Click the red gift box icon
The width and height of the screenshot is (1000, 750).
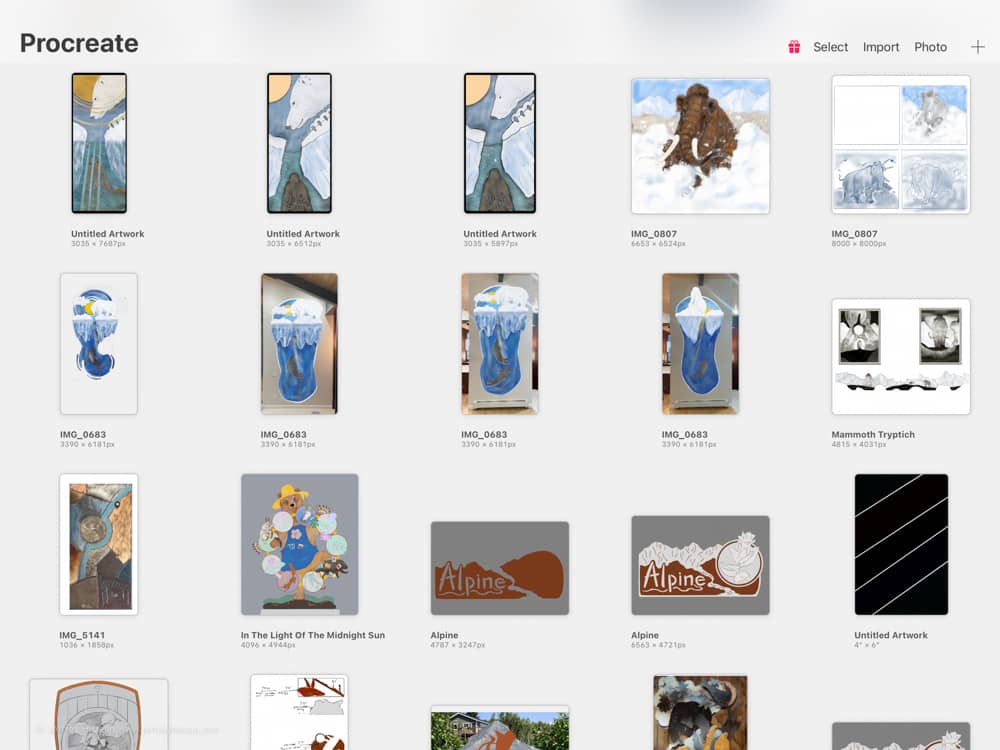click(x=794, y=47)
